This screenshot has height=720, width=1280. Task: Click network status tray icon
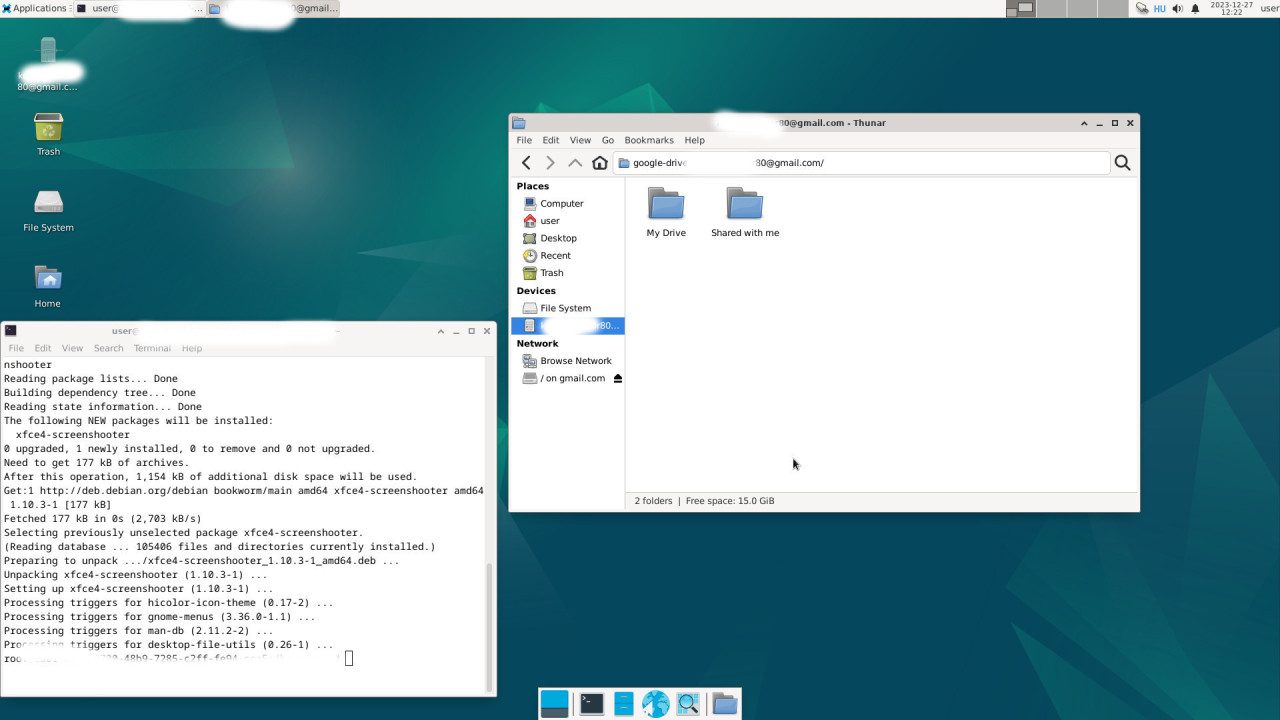1142,8
